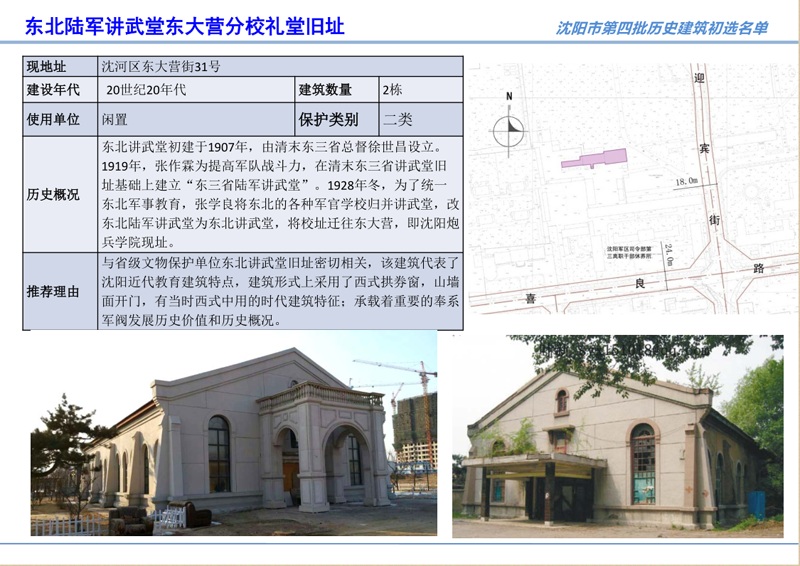The height and width of the screenshot is (566, 800).
Task: Click the 闲置 value cell
Action: point(194,119)
